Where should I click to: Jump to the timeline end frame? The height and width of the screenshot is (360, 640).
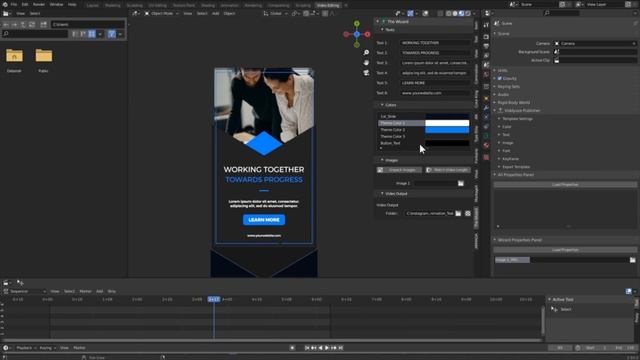pyautogui.click(x=340, y=348)
